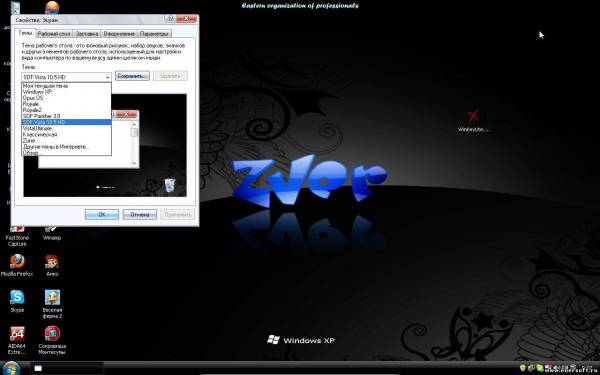Click the Сохранить button
This screenshot has height=375, width=600.
[x=132, y=76]
